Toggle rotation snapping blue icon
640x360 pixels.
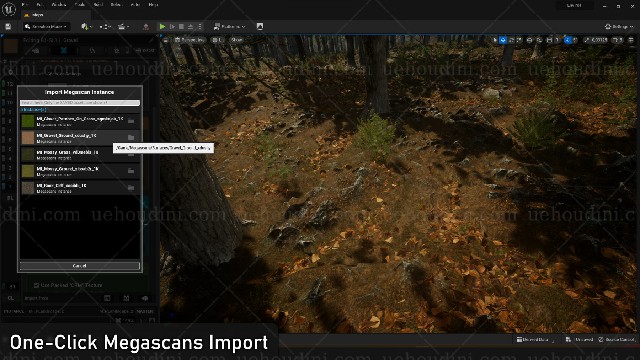567,40
